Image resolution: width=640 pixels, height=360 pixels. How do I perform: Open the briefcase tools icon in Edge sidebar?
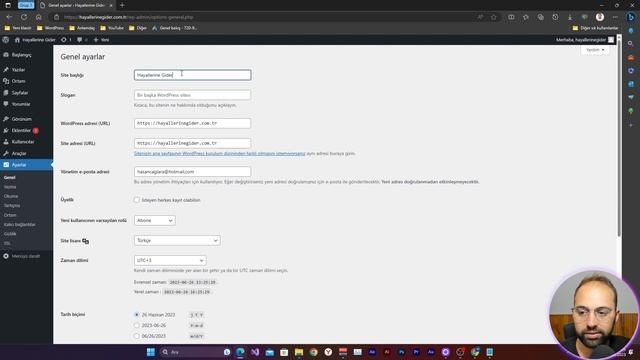(x=631, y=57)
